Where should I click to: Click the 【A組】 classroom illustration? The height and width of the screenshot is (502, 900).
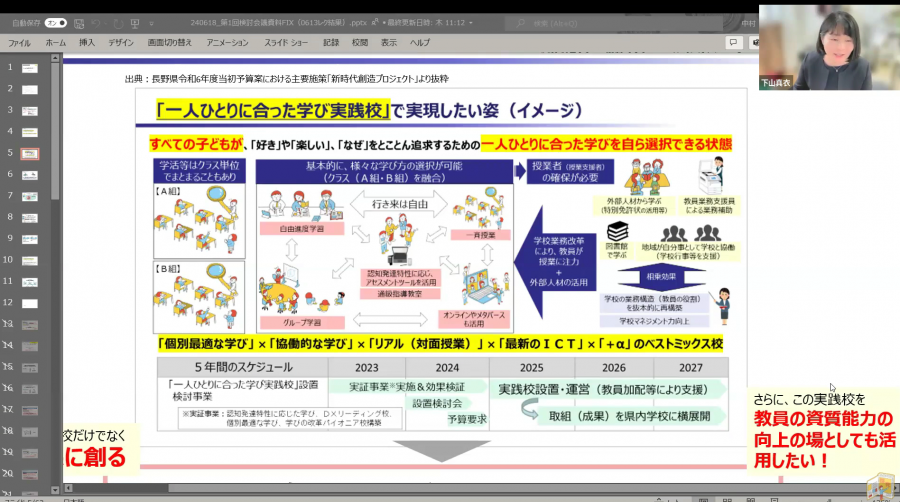[199, 221]
